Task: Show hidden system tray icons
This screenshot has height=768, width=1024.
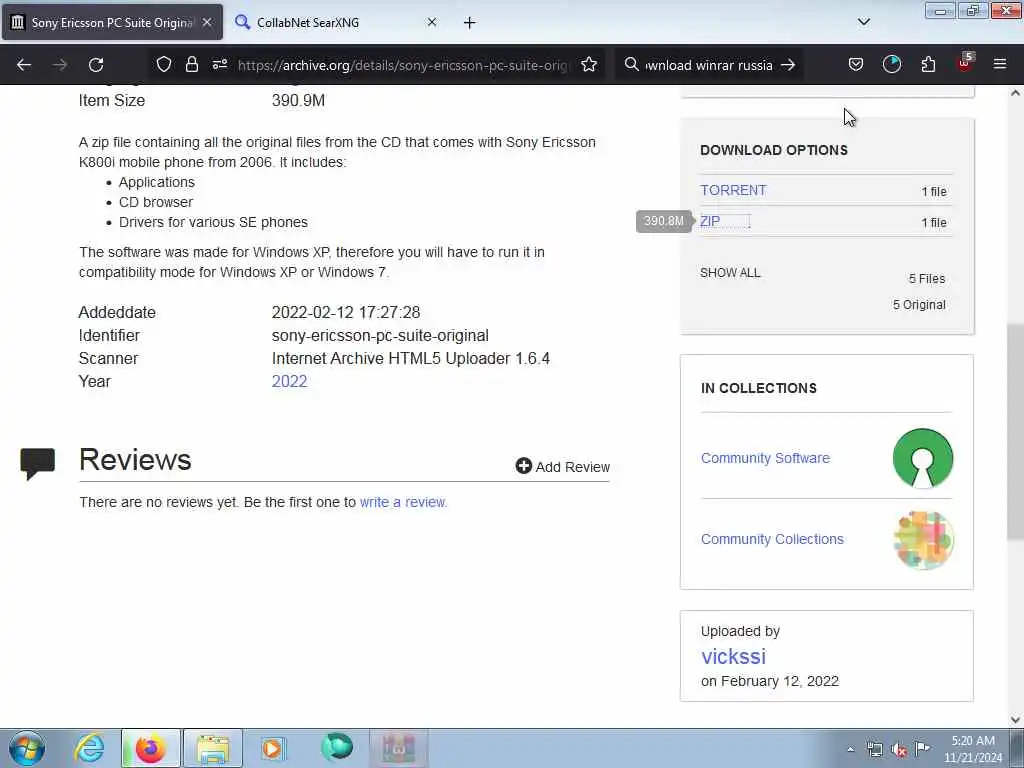Action: [x=850, y=750]
